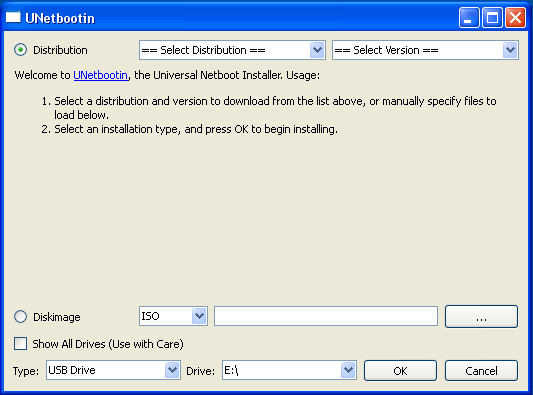Click the 'Select a distribution and version' instruction text
Viewport: 533px width, 395px height.
[x=275, y=108]
